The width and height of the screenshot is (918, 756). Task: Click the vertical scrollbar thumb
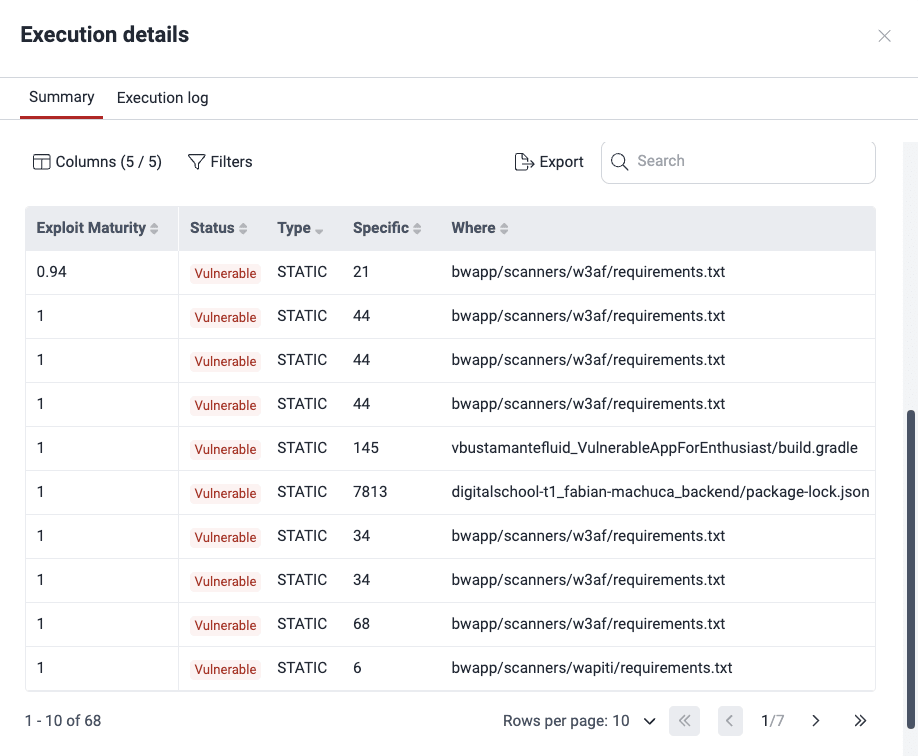pyautogui.click(x=910, y=569)
